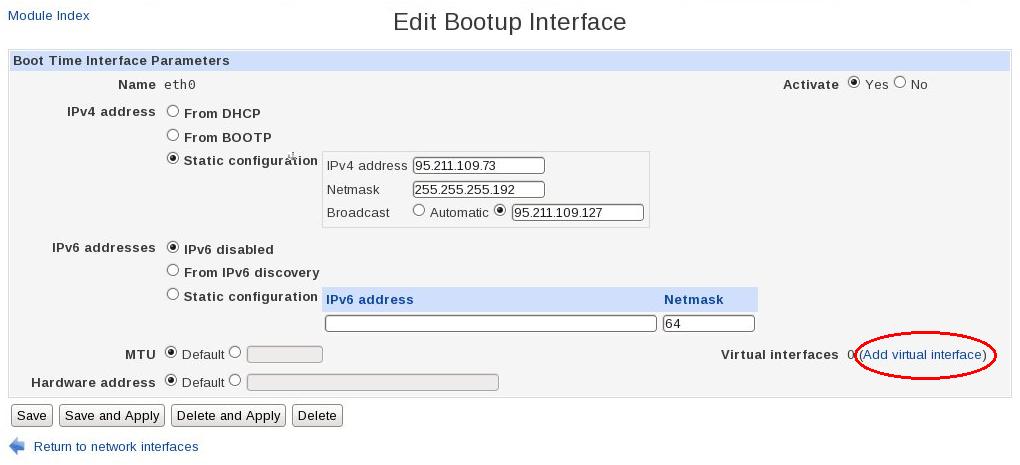Open Add virtual interface link

coord(922,355)
